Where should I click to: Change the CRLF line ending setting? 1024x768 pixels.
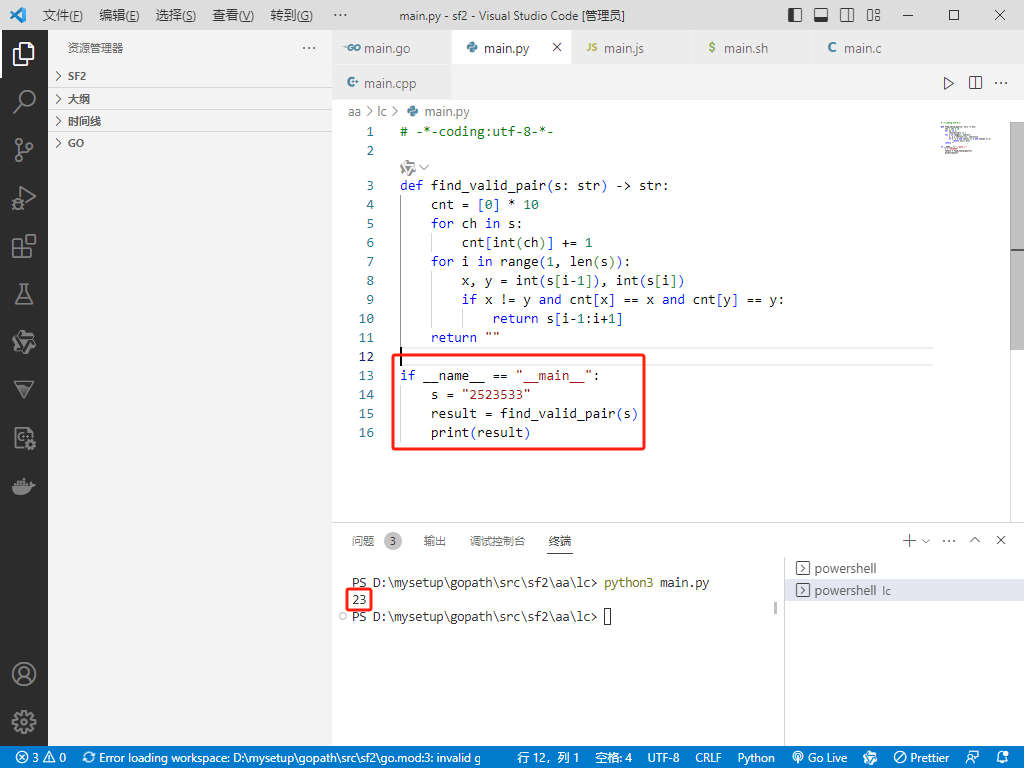pyautogui.click(x=708, y=758)
